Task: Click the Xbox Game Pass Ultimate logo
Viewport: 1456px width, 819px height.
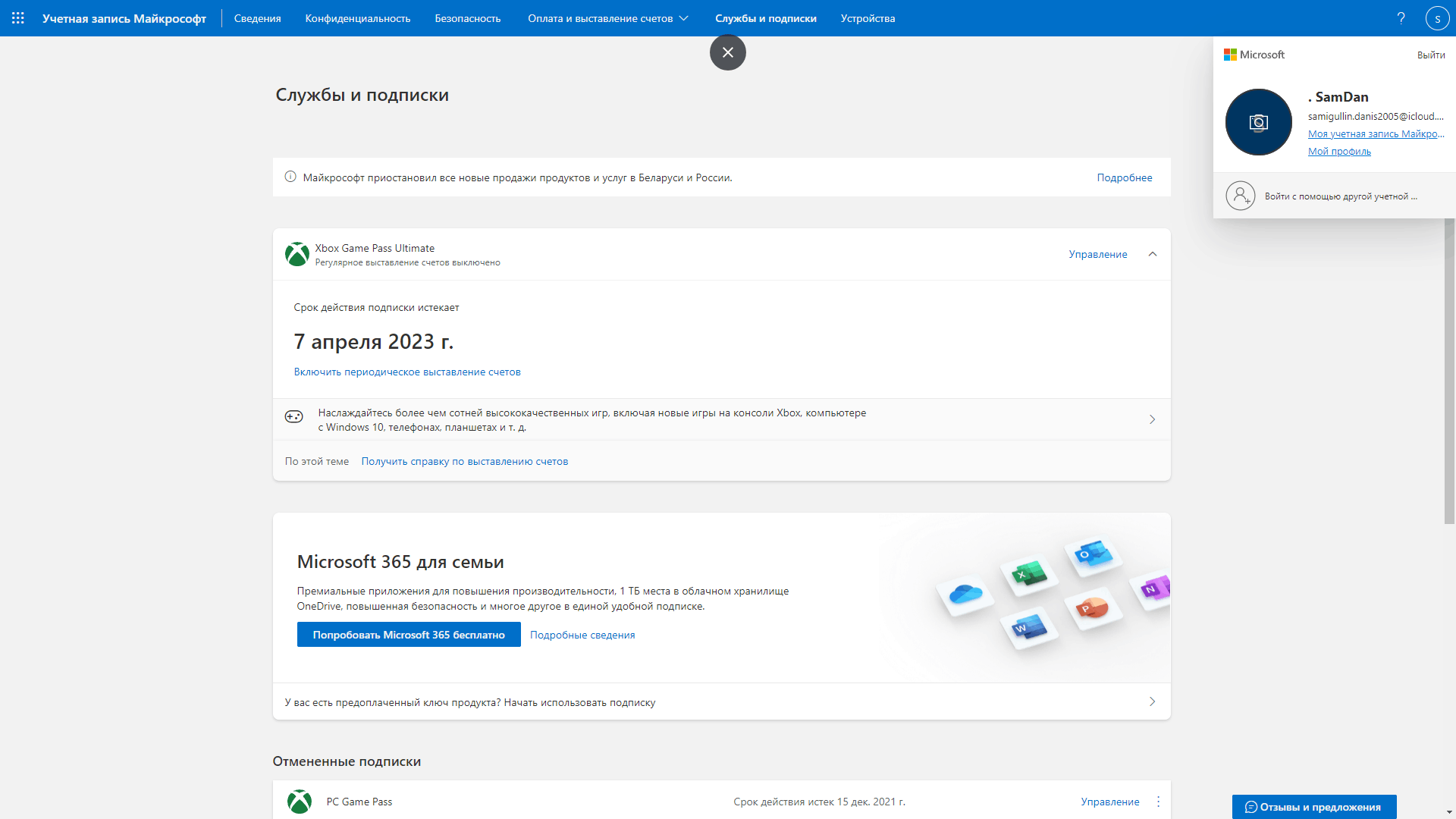Action: tap(297, 254)
